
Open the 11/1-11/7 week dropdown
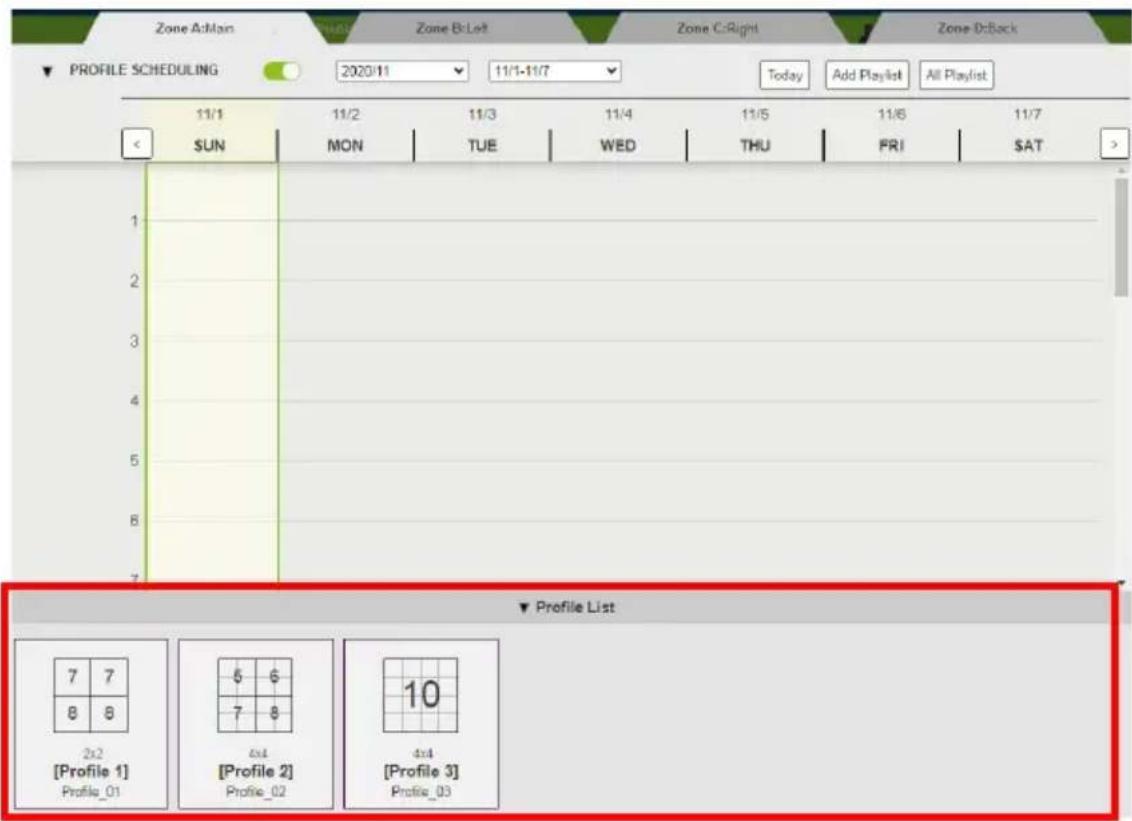[x=554, y=71]
